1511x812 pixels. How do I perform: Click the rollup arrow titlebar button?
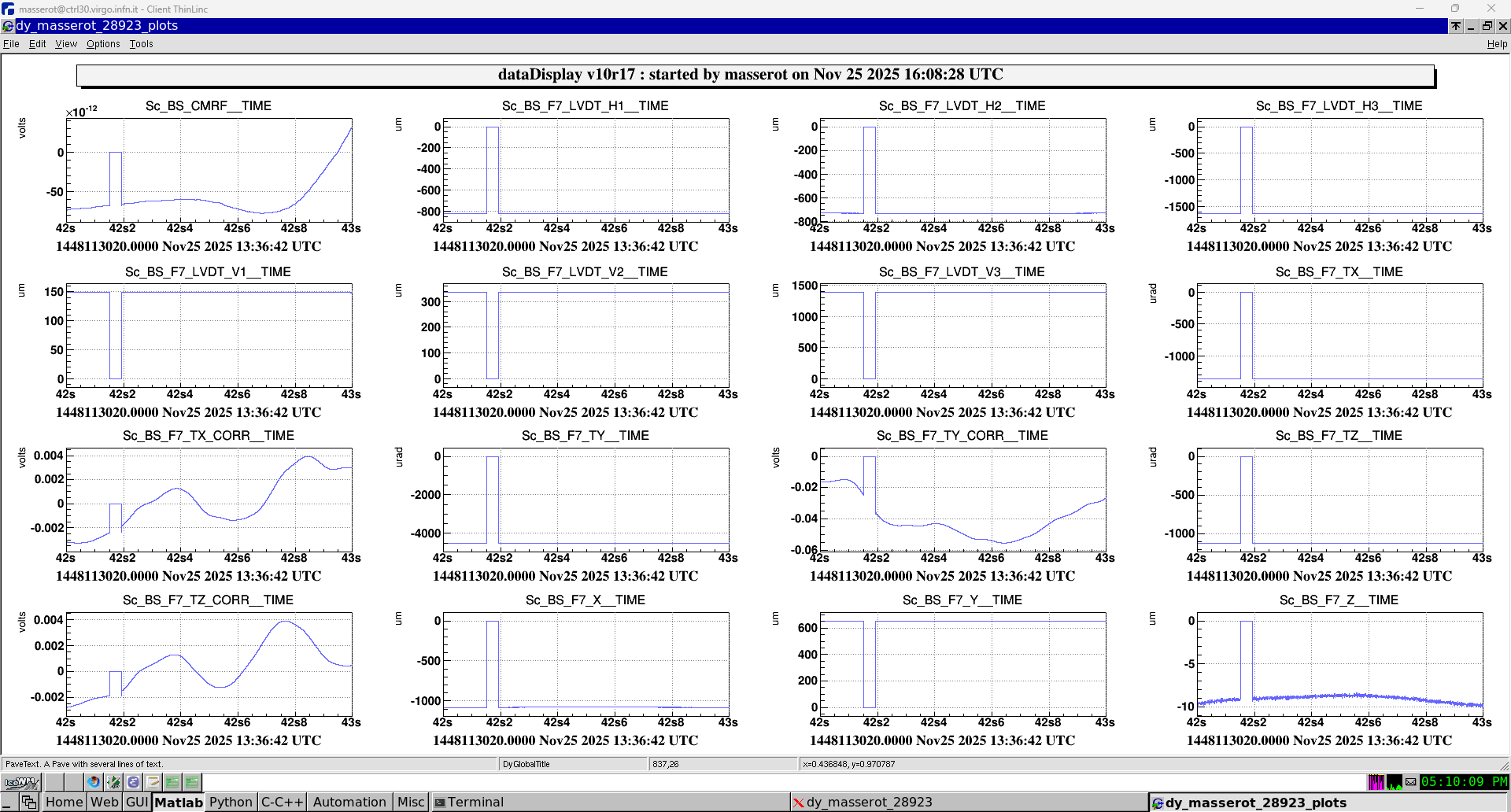(1456, 26)
